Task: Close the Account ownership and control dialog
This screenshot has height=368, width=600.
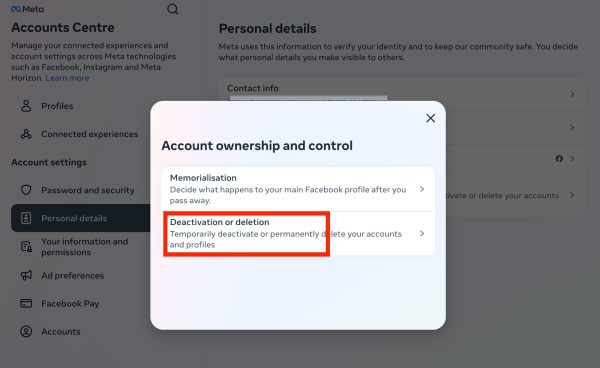Action: (430, 118)
